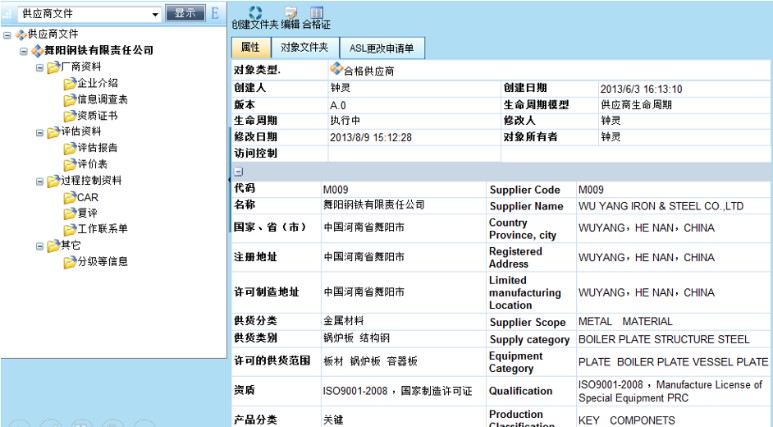This screenshot has width=773, height=427.
Task: Click the 显示 button
Action: click(x=185, y=13)
